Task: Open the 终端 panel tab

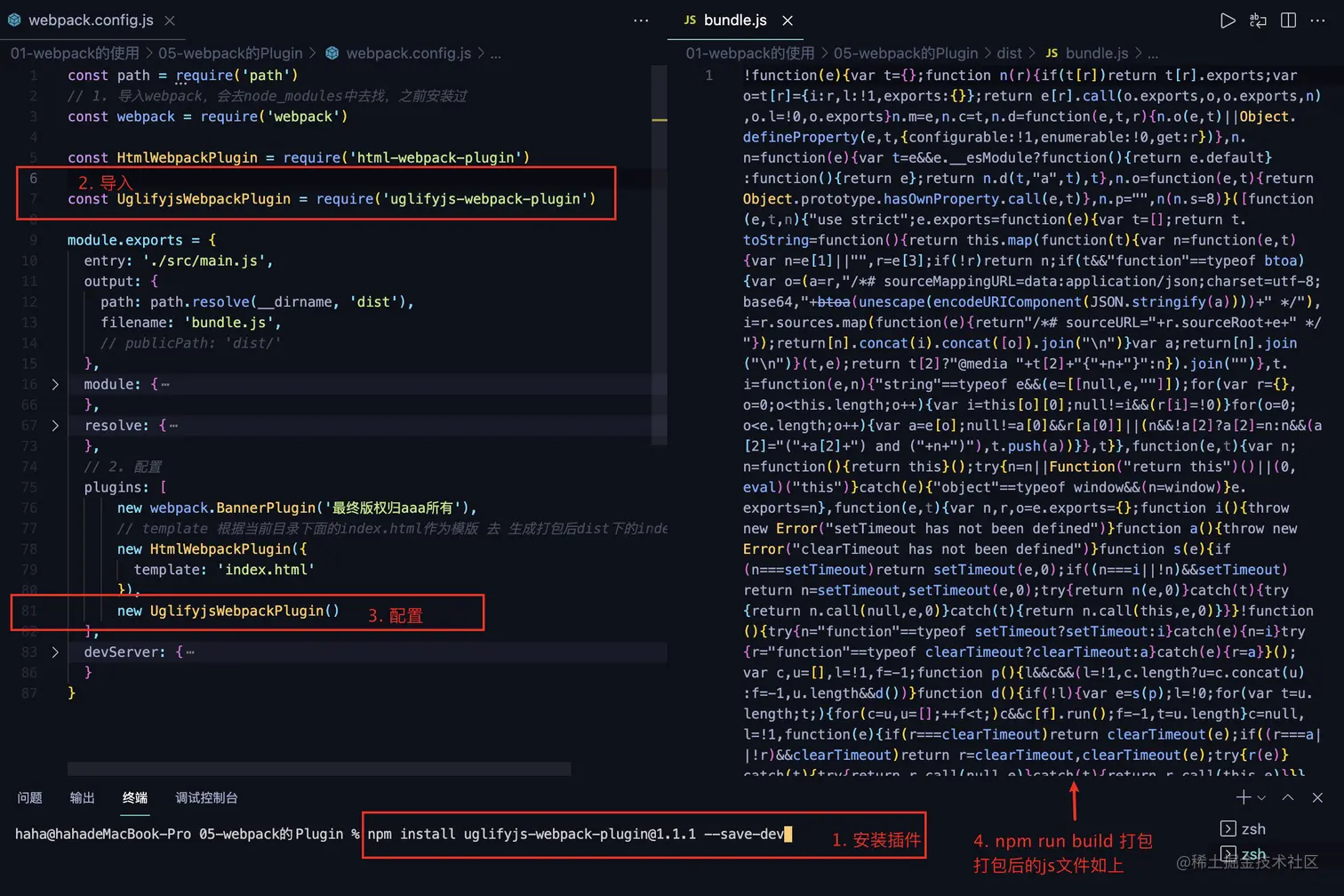Action: (x=135, y=797)
